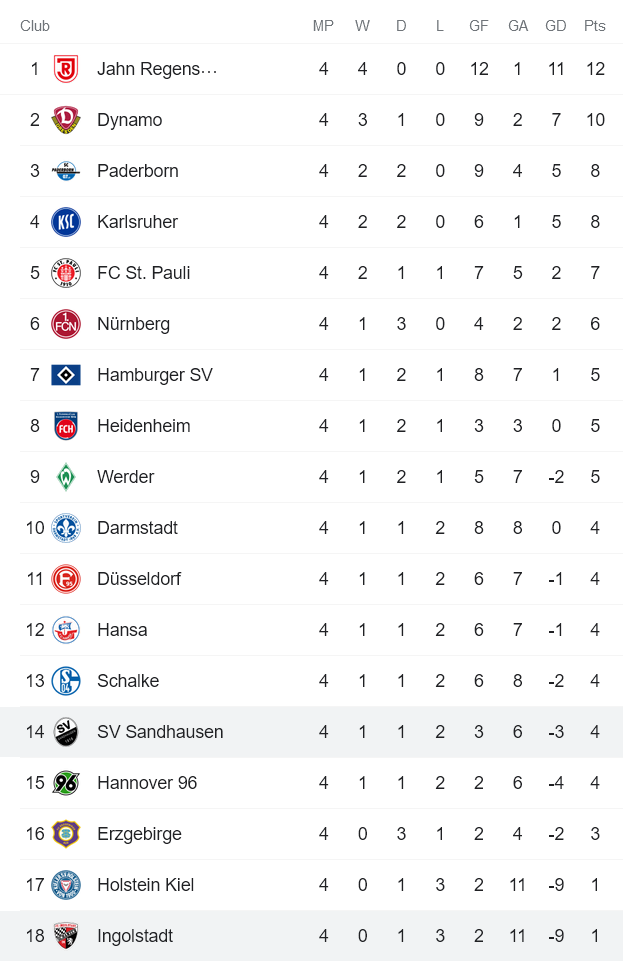Select the Werder Bremen badge

[64, 477]
